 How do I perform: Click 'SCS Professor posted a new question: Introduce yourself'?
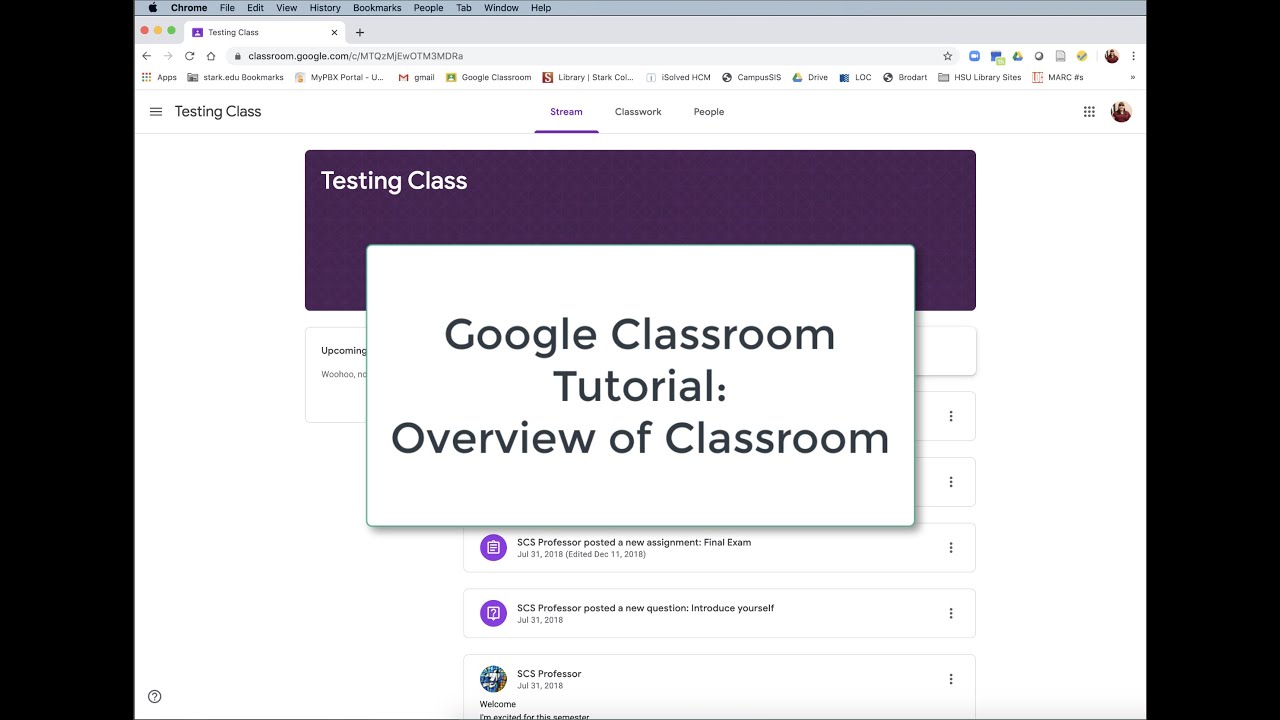645,608
